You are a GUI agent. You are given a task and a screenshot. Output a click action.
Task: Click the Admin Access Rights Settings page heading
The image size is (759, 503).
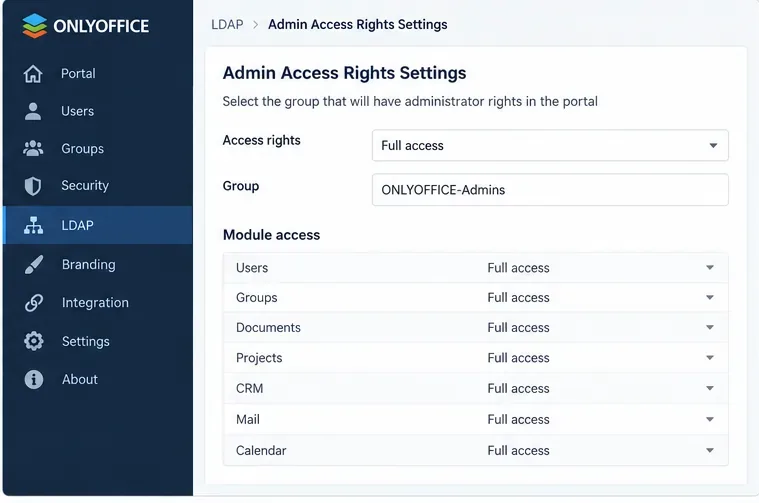[x=344, y=73]
